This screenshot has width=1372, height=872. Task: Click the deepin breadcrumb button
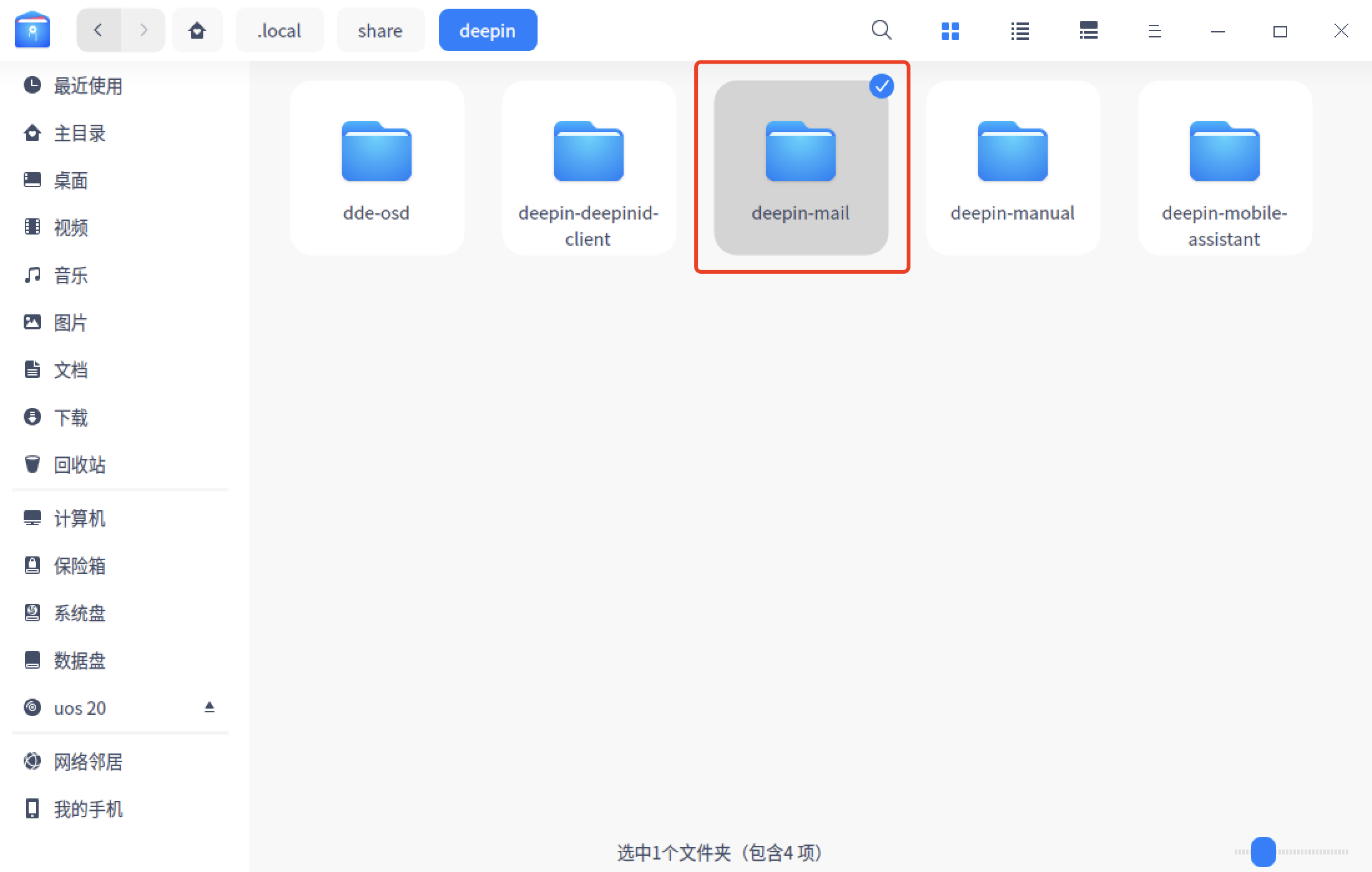(488, 30)
